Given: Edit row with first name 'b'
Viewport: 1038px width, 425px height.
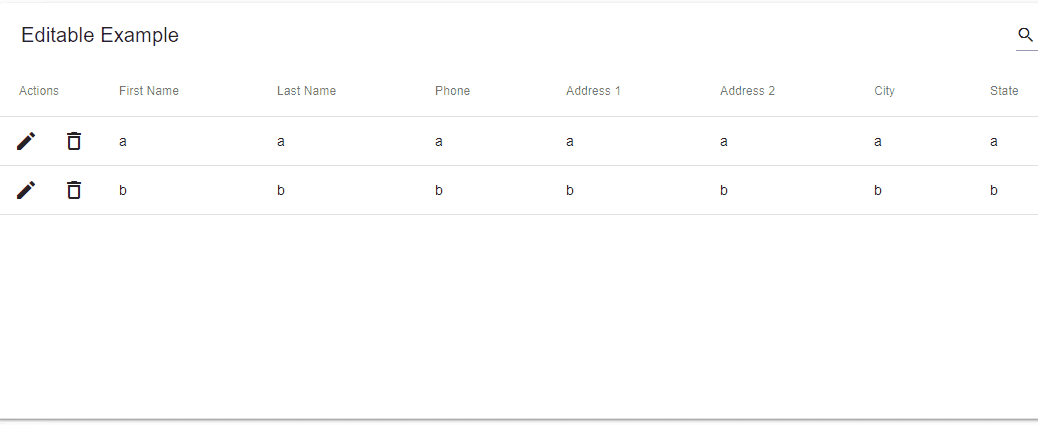Looking at the screenshot, I should pos(26,190).
